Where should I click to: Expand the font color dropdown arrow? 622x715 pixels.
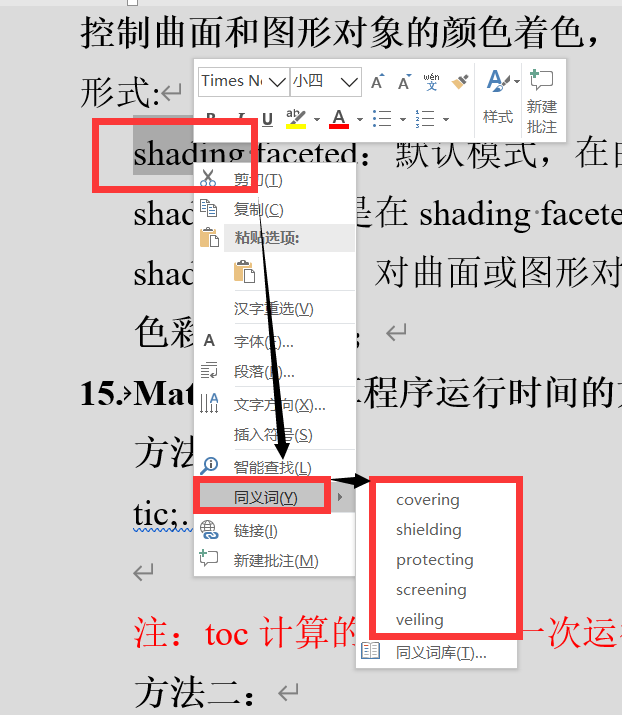click(x=360, y=119)
